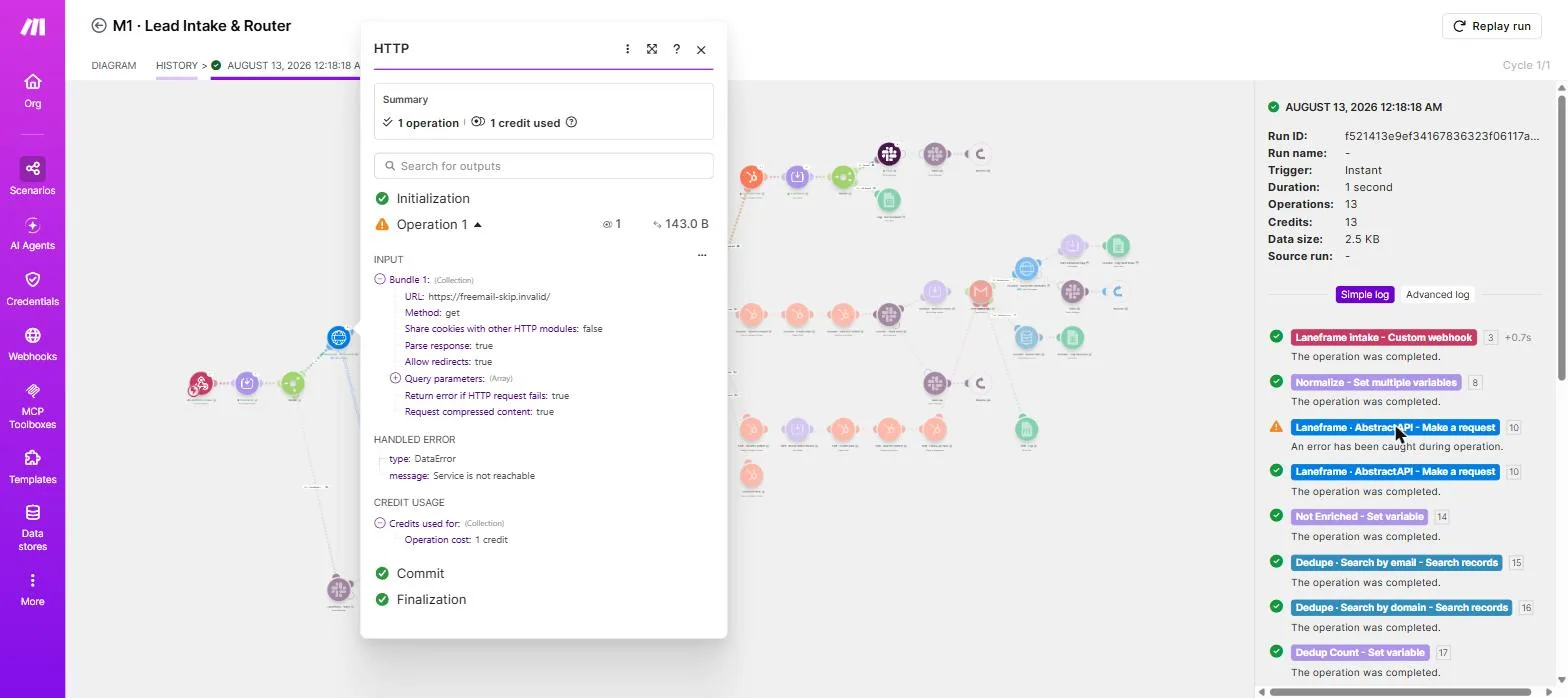Show info about credits used

(x=571, y=123)
